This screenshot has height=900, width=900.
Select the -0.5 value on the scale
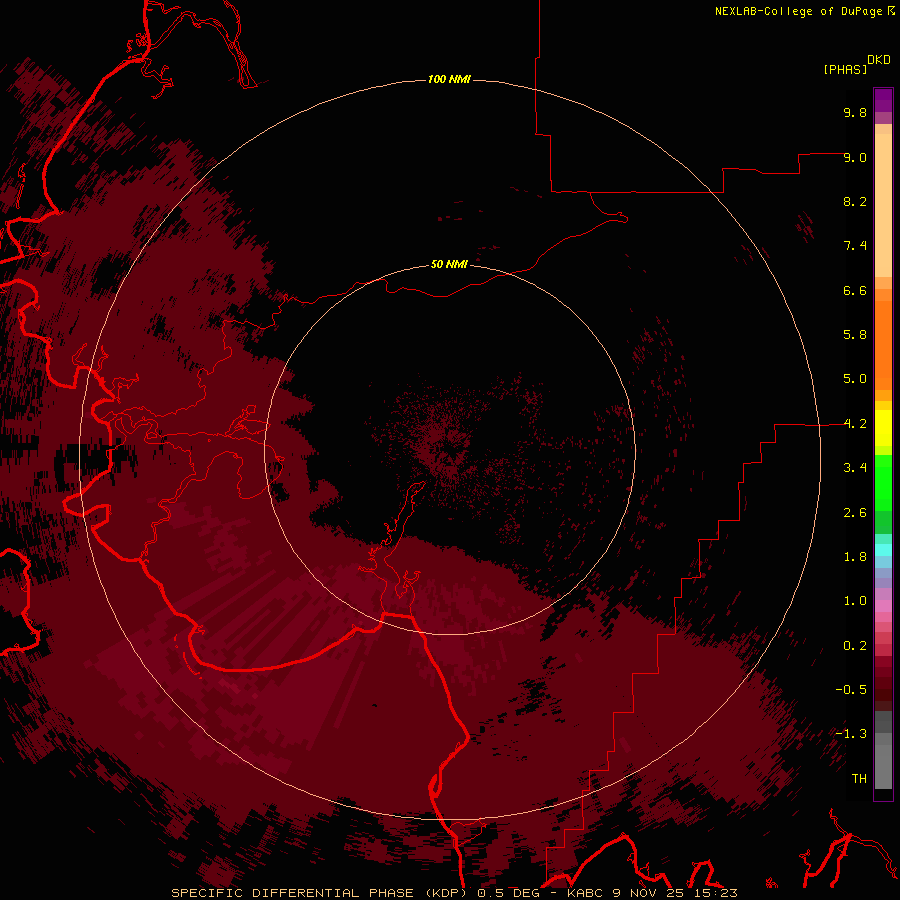pos(851,690)
